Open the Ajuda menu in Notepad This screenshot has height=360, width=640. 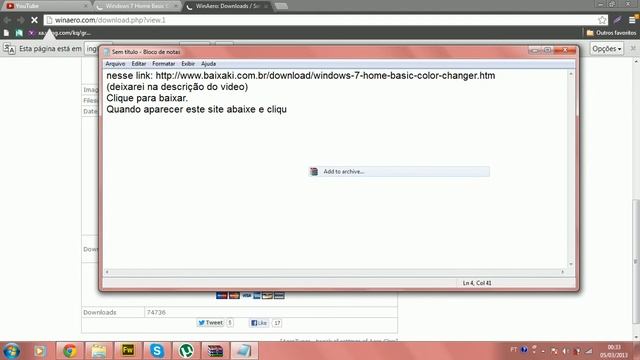(x=208, y=64)
